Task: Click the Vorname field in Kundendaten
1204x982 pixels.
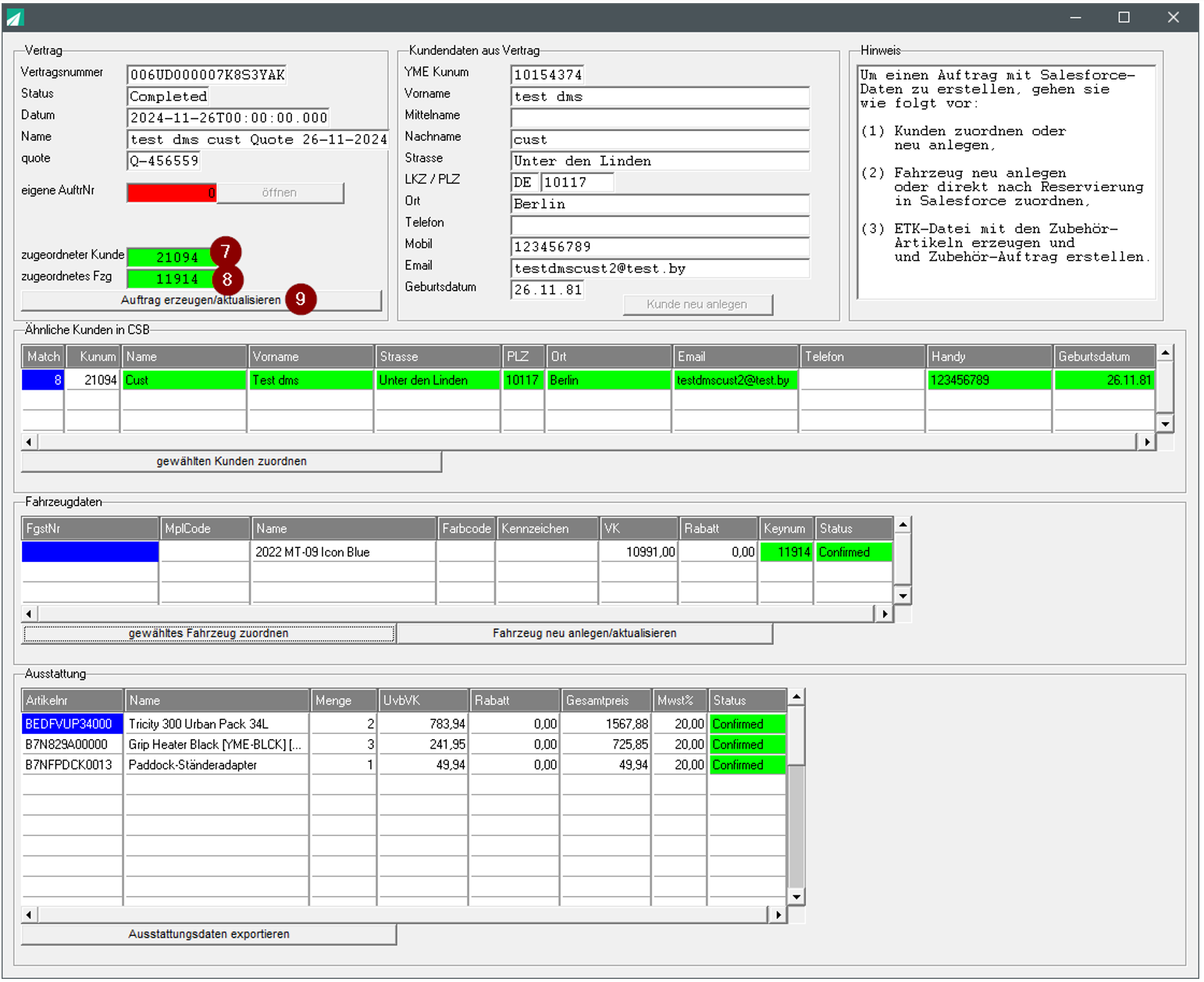Action: point(660,97)
